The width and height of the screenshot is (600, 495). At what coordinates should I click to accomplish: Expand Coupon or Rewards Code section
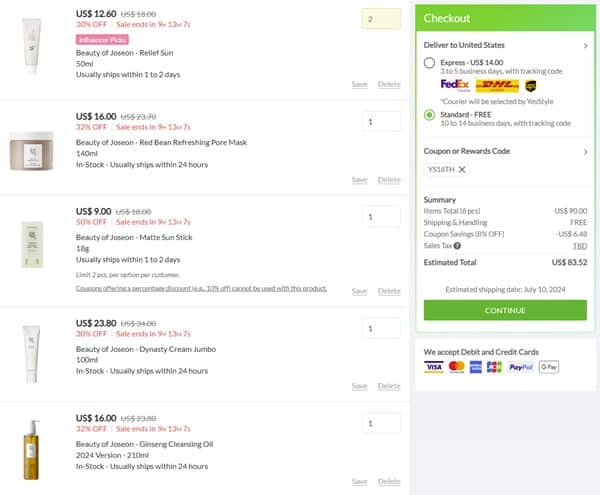pyautogui.click(x=585, y=152)
